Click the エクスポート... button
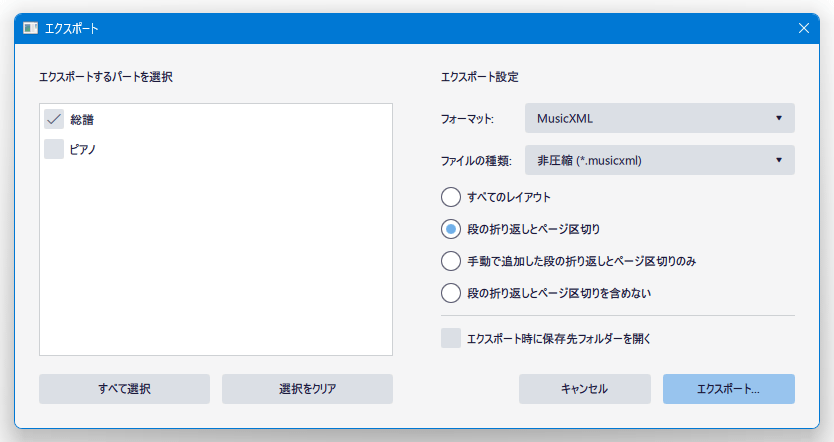 pos(729,389)
